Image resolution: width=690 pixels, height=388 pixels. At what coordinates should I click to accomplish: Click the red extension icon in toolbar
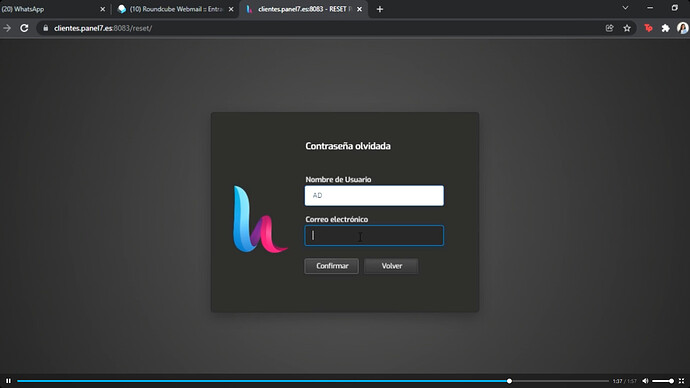coord(648,28)
